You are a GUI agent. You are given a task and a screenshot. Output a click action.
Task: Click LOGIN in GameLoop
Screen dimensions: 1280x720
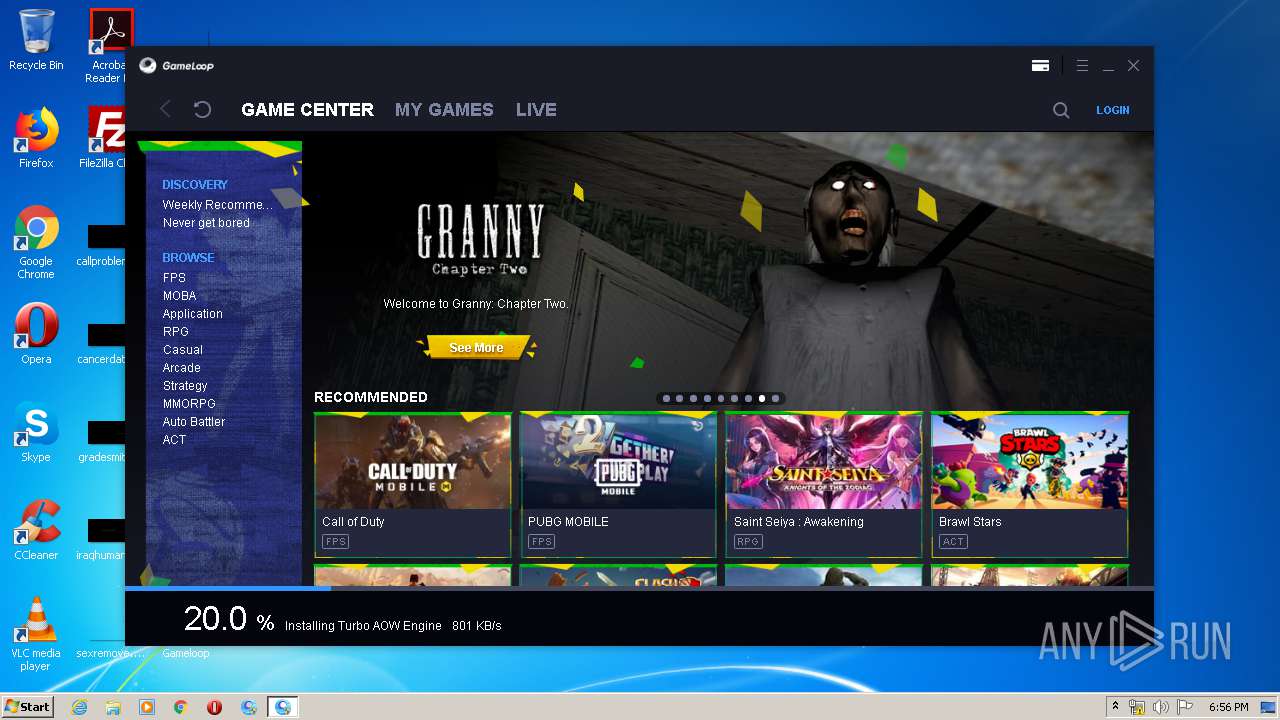[x=1112, y=110]
